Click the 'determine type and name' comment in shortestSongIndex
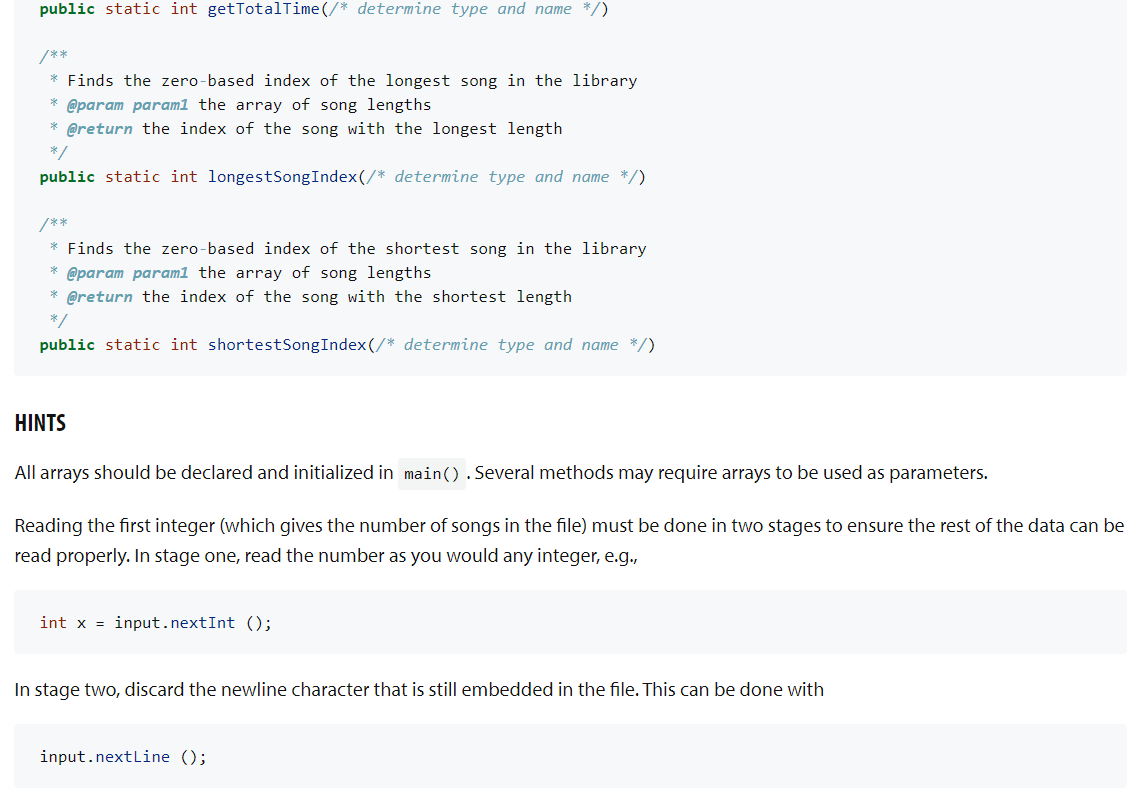The width and height of the screenshot is (1141, 801). [x=511, y=345]
